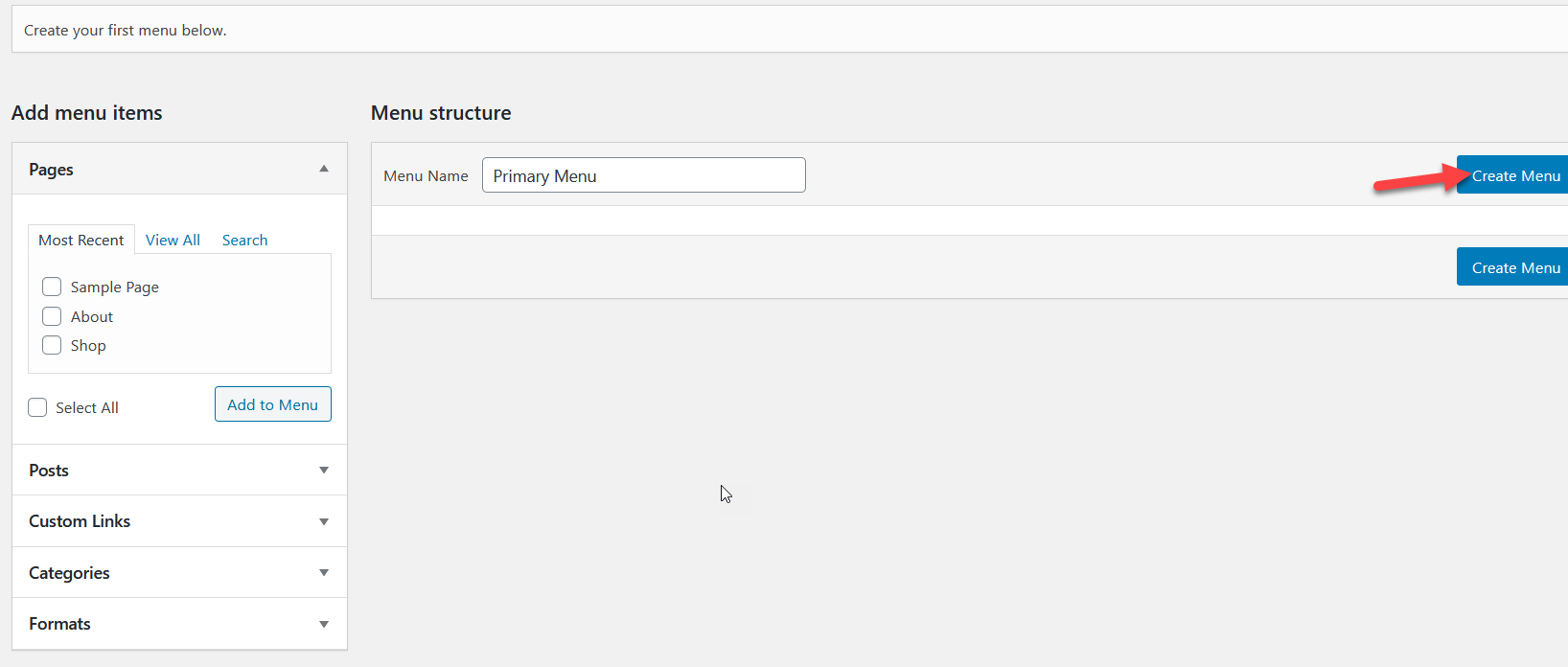Click the Add to Menu button
Image resolution: width=1568 pixels, height=667 pixels.
(x=273, y=404)
